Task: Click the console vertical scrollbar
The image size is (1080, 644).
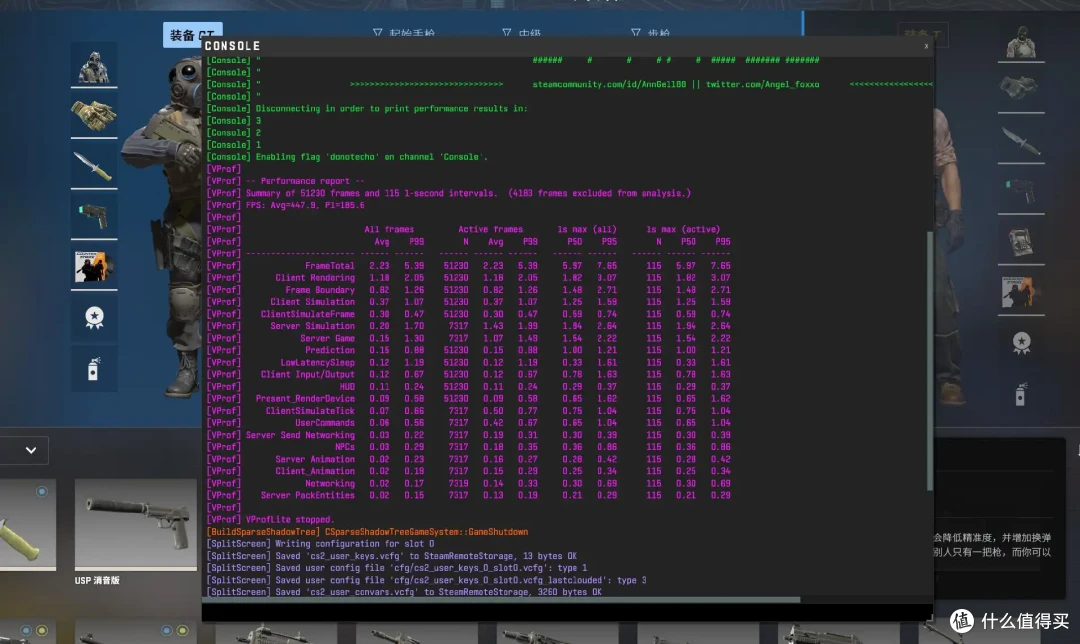Action: [x=929, y=360]
